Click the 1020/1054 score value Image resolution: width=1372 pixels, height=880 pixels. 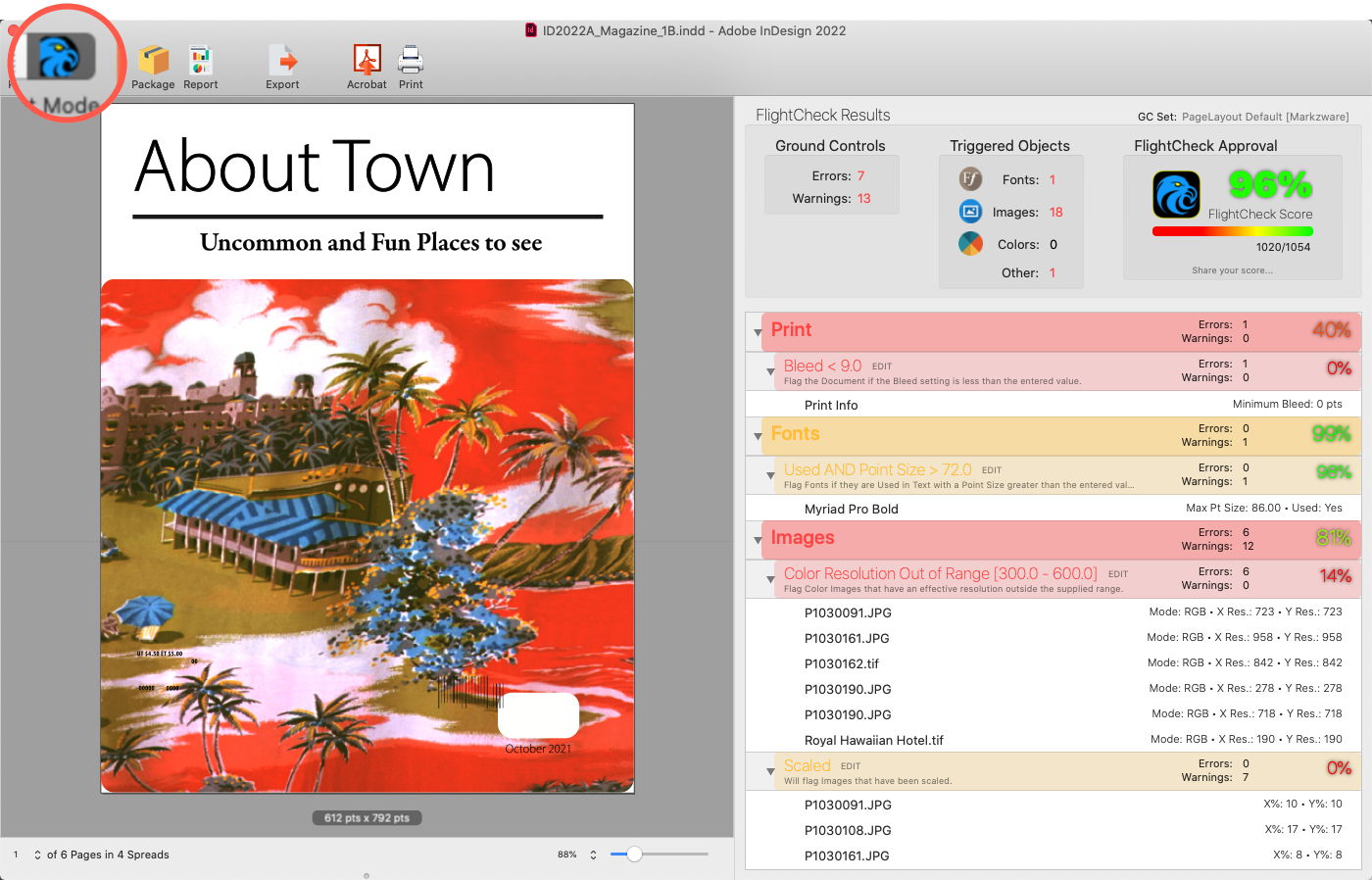pos(1283,247)
